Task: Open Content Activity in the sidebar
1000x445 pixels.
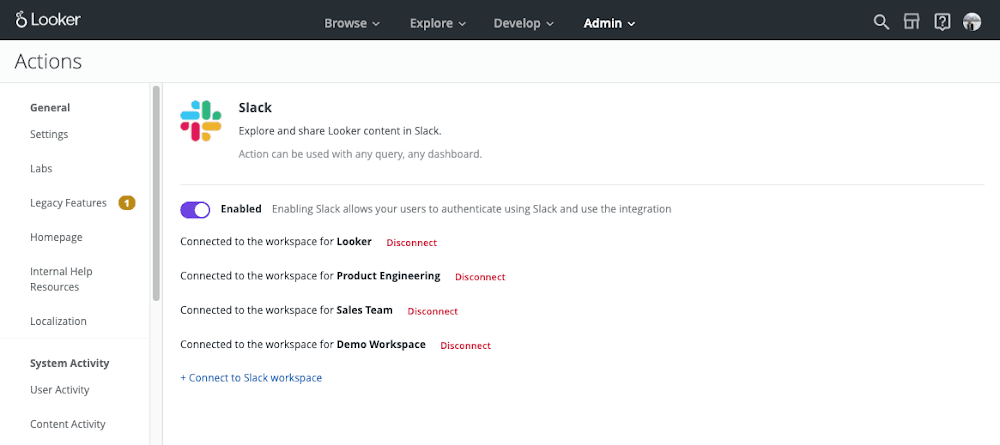Action: point(68,424)
